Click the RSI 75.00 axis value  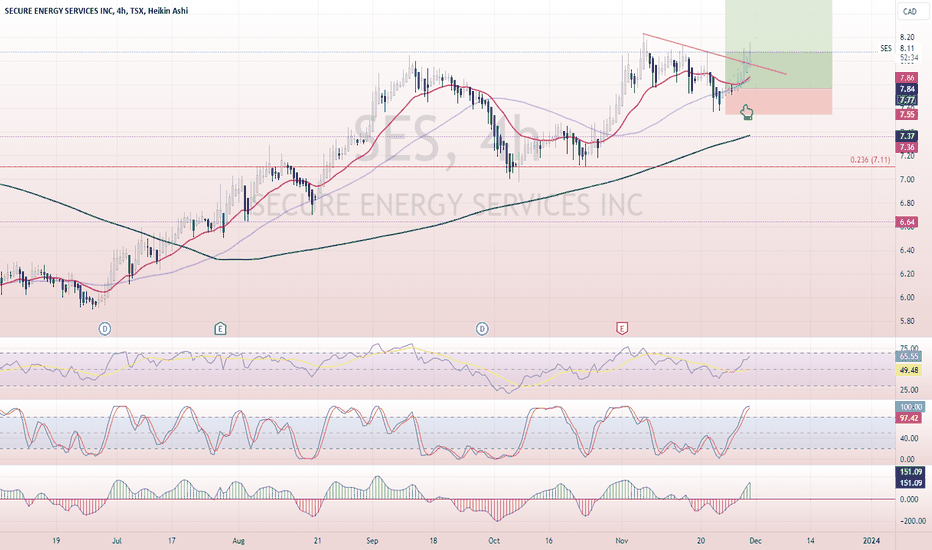[909, 348]
